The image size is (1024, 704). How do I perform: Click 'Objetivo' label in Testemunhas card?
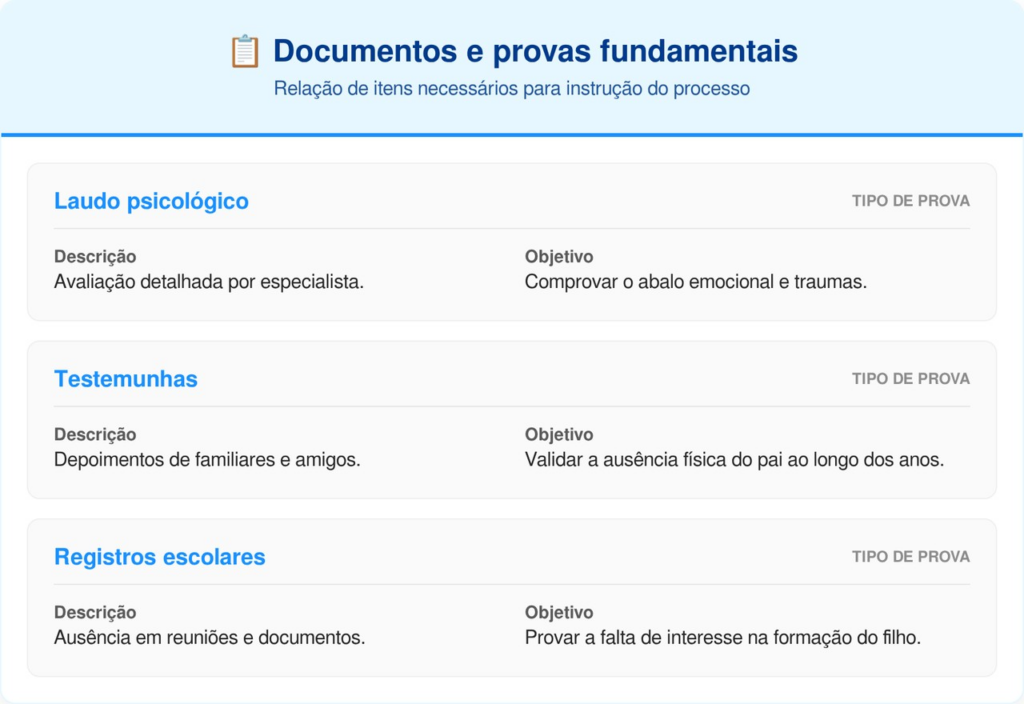click(x=559, y=435)
